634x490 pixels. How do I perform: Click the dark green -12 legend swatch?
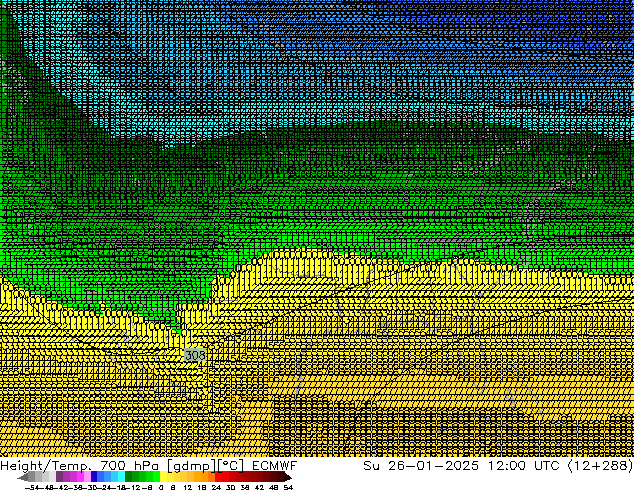point(129,477)
